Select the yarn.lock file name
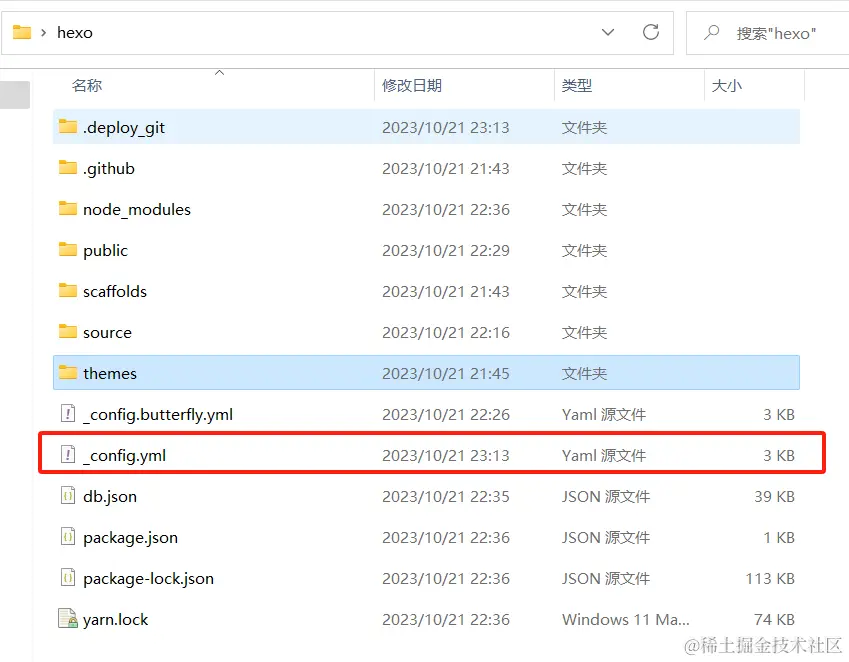This screenshot has width=849, height=662. (x=115, y=620)
